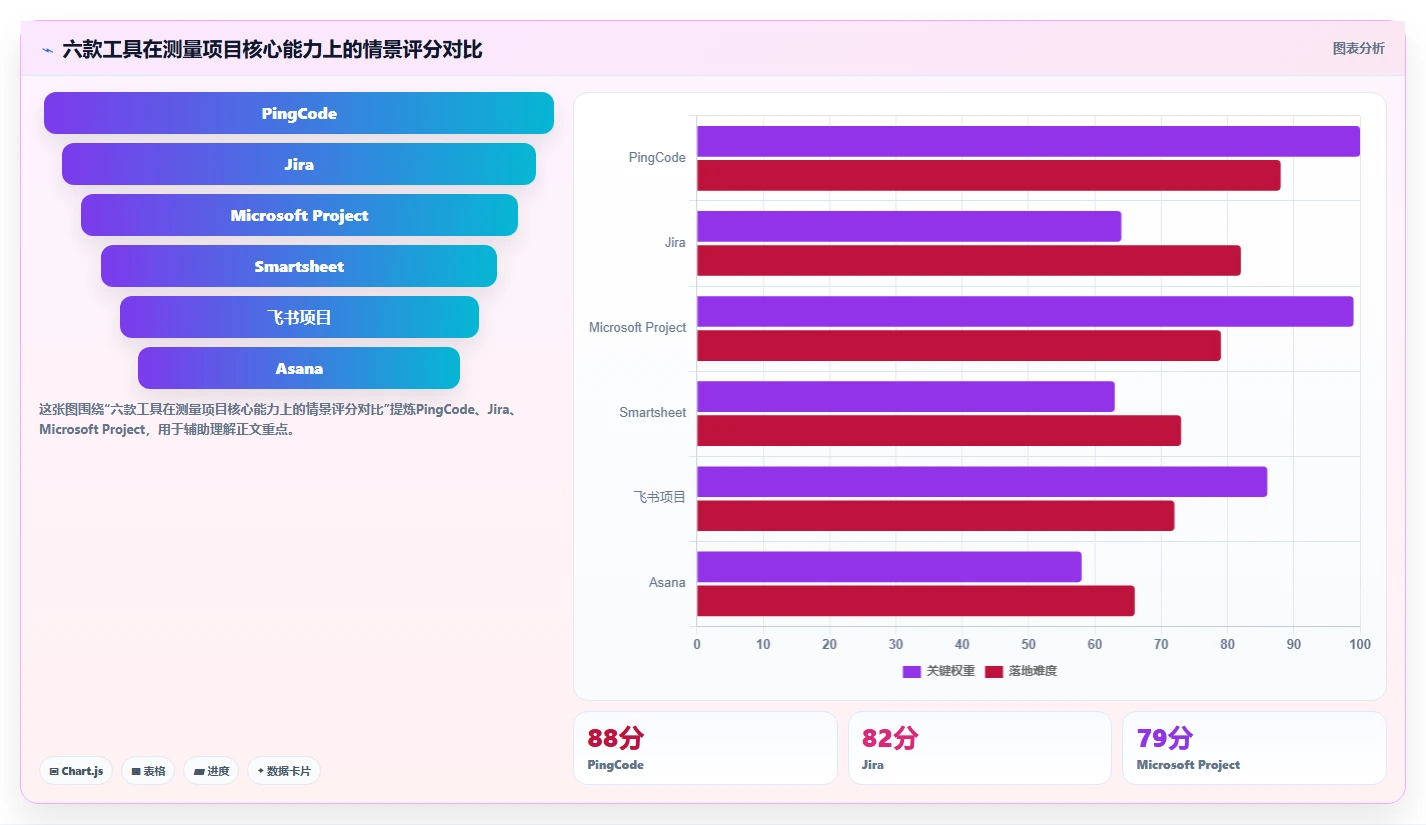Click the Jira red 落地难度 bar
The image size is (1426, 825).
[x=969, y=260]
